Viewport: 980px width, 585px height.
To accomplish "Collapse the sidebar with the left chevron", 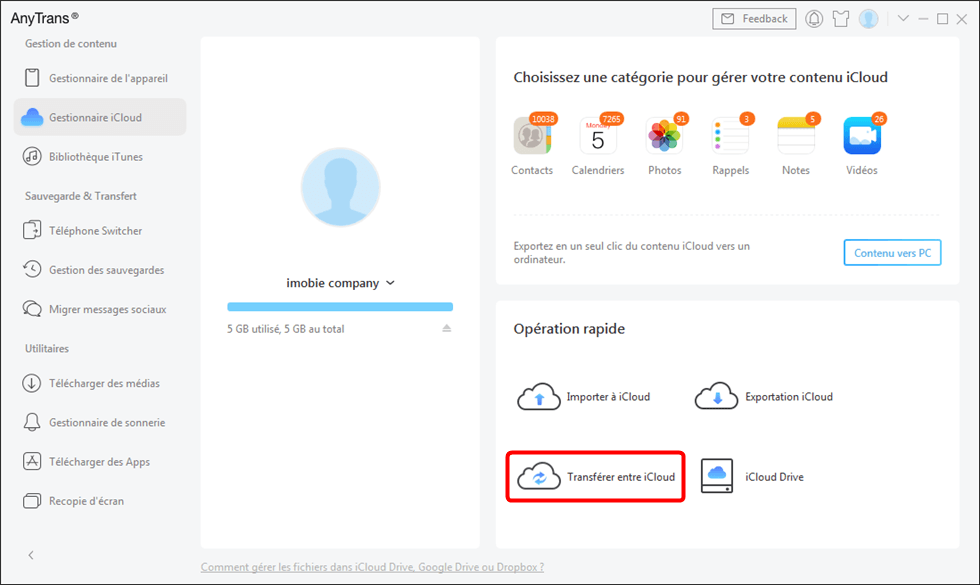I will pos(31,555).
